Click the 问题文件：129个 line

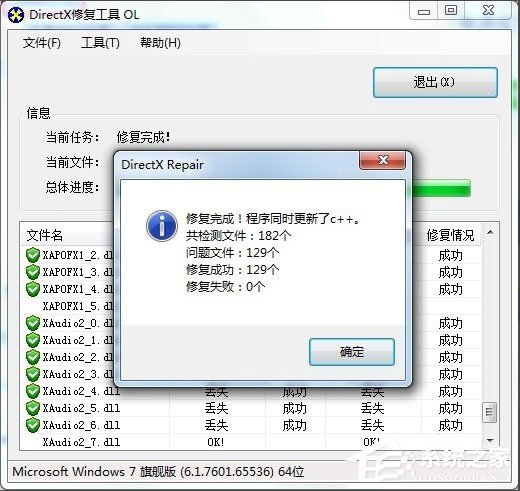point(233,253)
